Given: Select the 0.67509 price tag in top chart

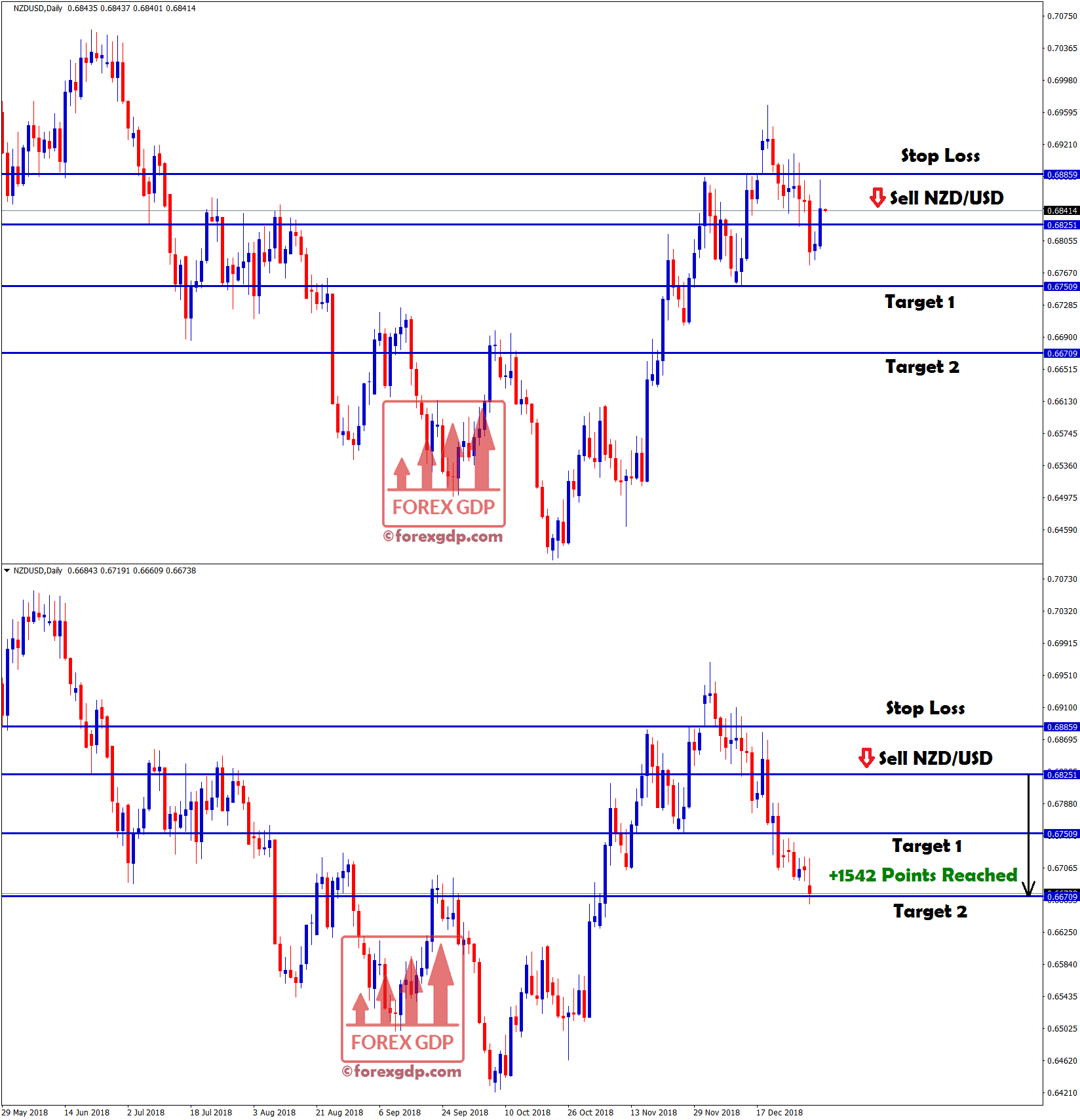Looking at the screenshot, I should click(1061, 286).
